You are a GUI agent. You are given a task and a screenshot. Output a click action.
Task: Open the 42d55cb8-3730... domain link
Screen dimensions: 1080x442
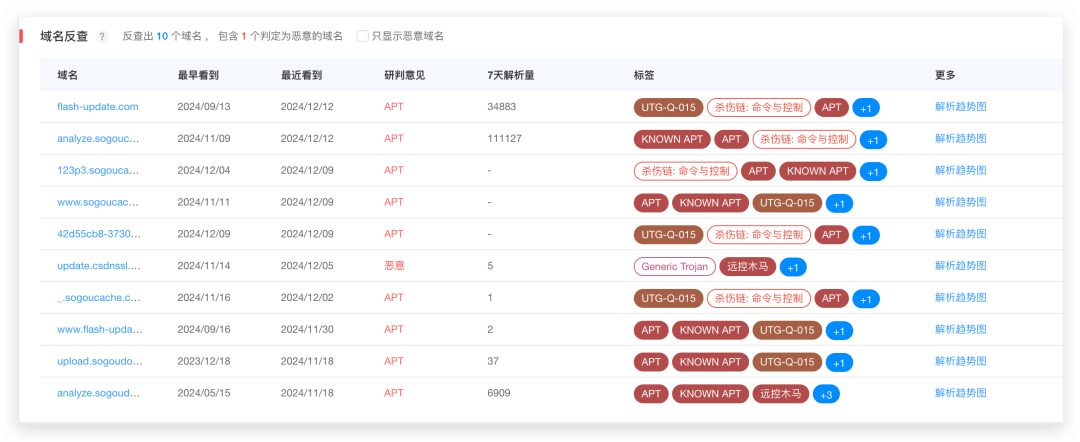[x=98, y=234]
